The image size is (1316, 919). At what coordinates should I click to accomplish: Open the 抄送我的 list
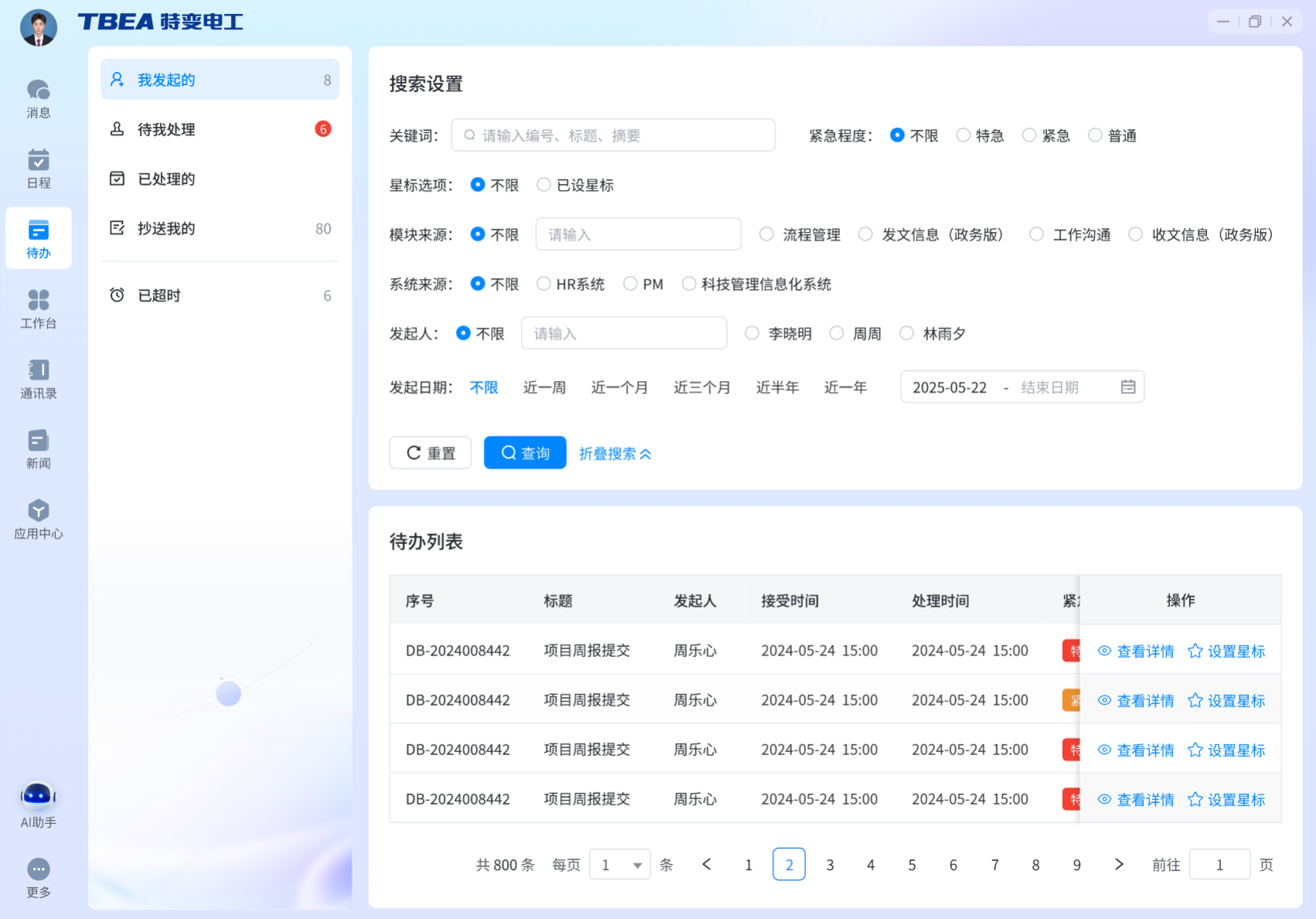pos(166,228)
